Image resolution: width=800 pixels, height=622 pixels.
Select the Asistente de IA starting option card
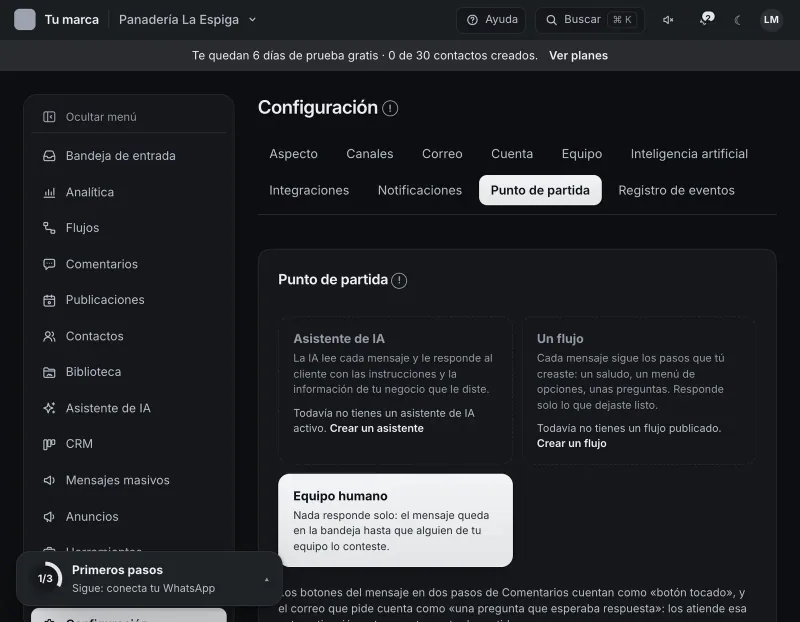pyautogui.click(x=395, y=390)
